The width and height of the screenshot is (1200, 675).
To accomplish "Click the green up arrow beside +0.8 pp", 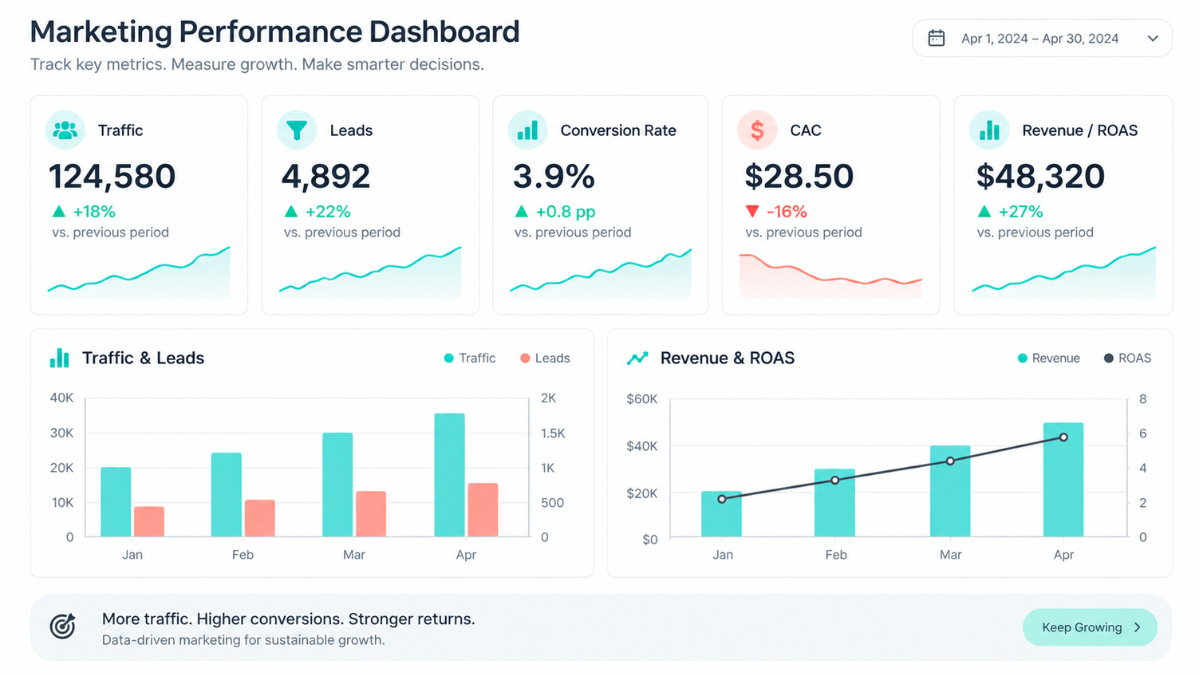I will pos(521,211).
